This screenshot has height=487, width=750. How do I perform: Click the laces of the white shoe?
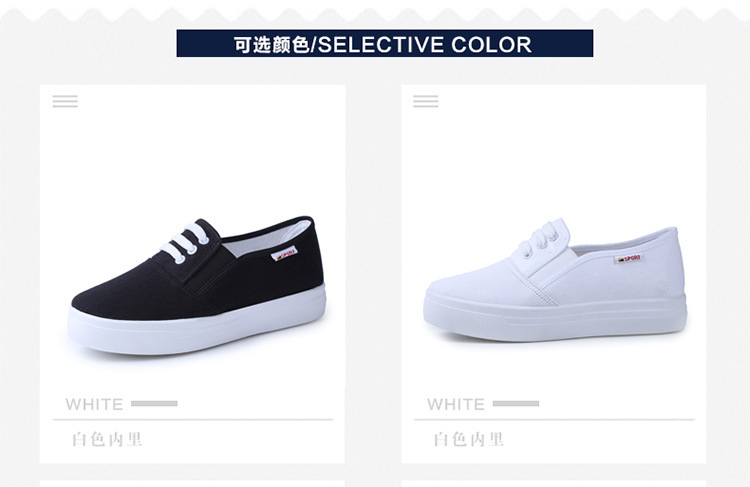click(540, 239)
